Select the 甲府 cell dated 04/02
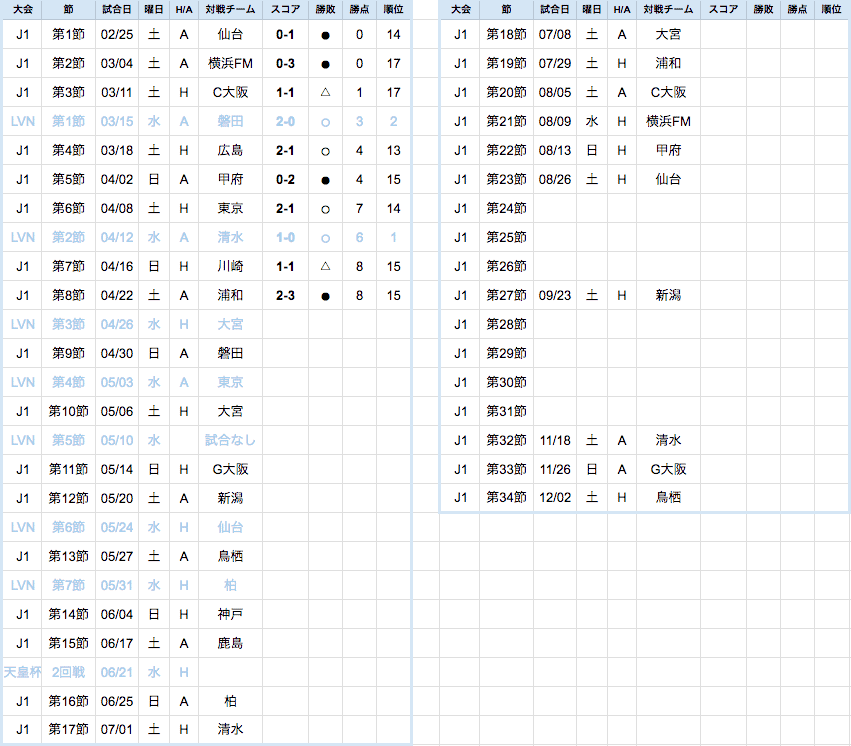 click(230, 180)
